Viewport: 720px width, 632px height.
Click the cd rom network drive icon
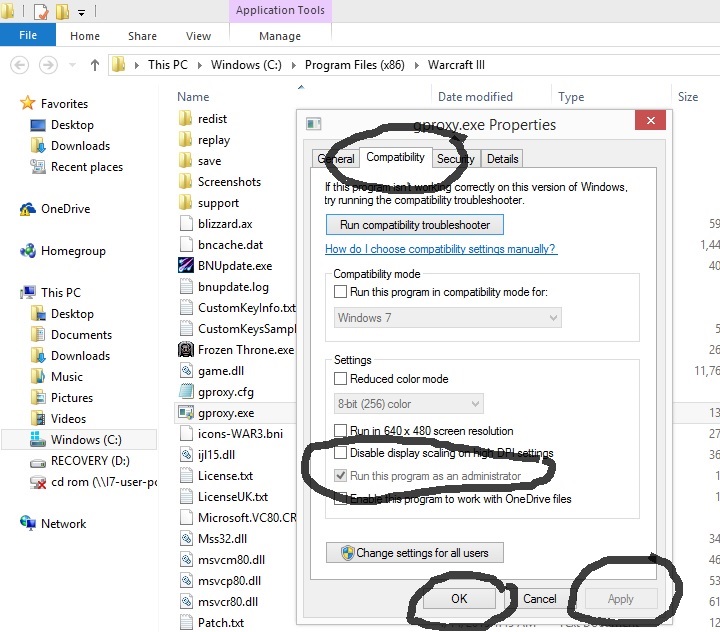click(x=38, y=482)
